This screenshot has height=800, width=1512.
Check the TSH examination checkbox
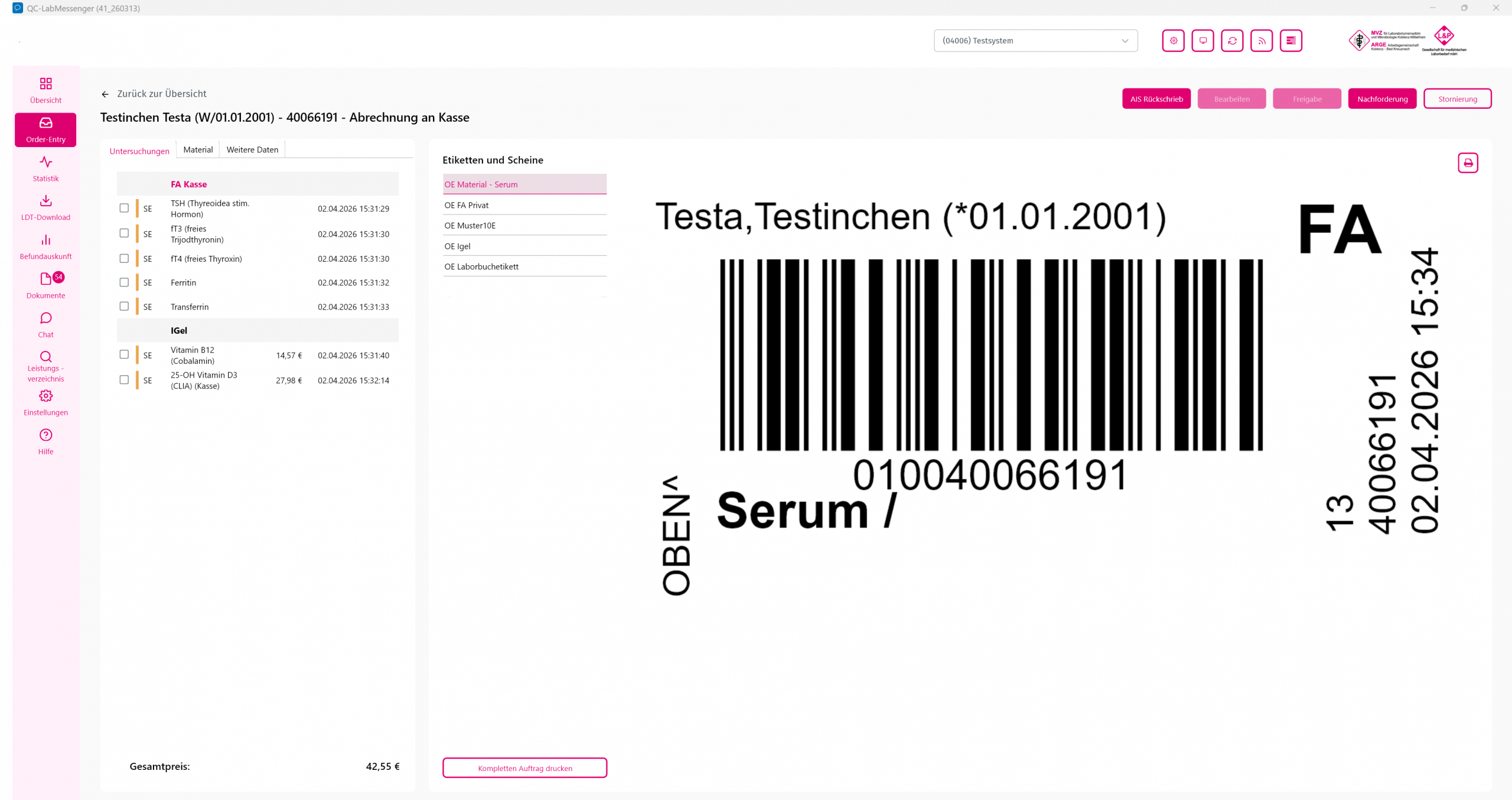(124, 208)
